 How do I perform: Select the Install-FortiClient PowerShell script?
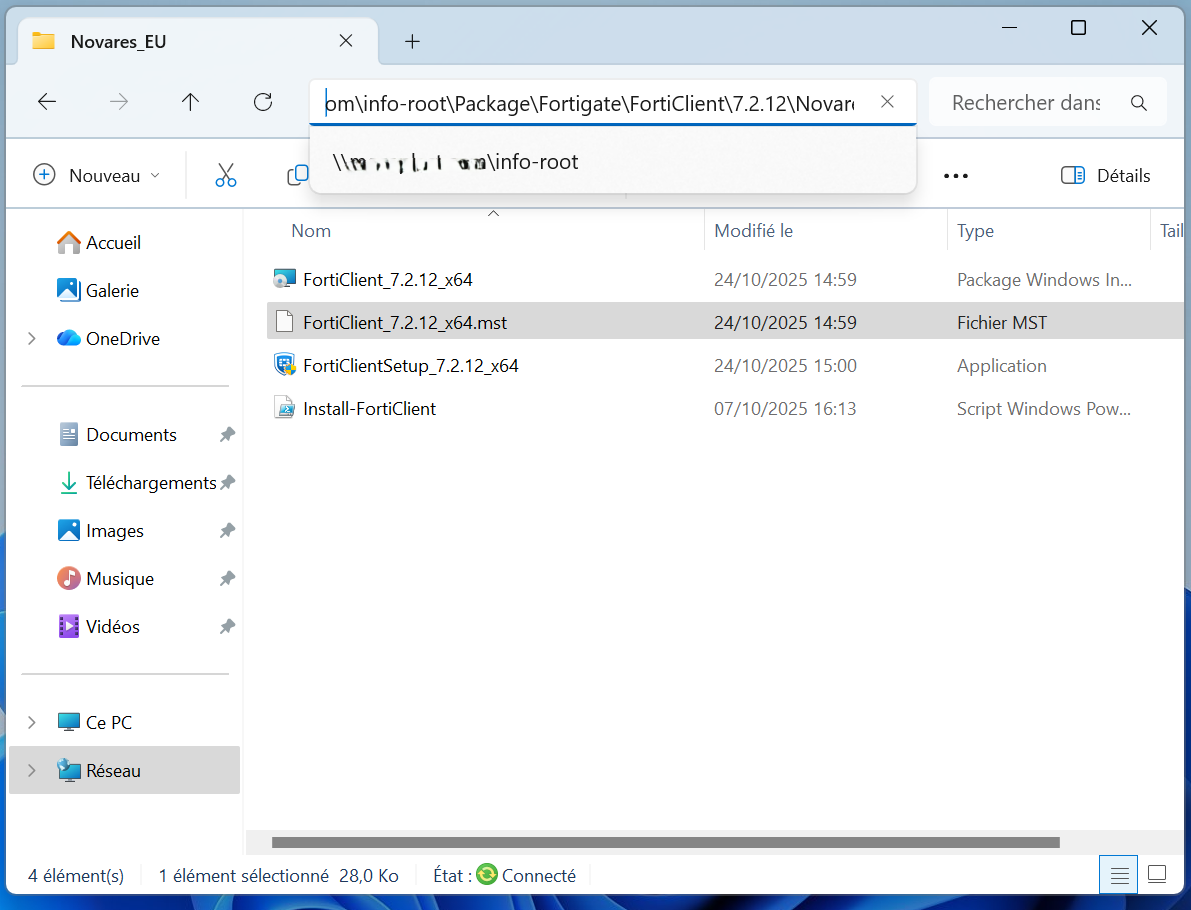(369, 409)
